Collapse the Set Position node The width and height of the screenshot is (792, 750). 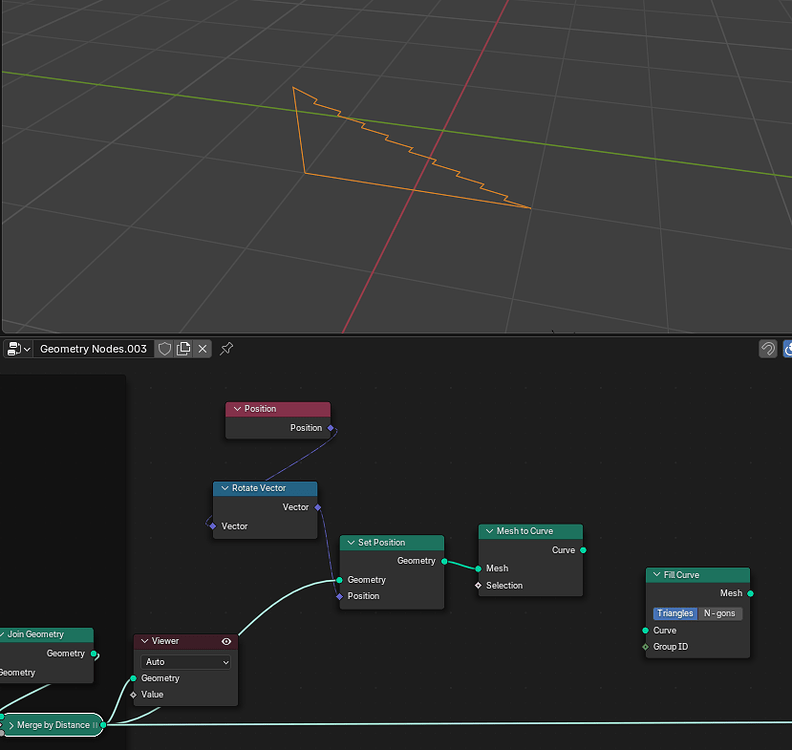click(x=351, y=543)
